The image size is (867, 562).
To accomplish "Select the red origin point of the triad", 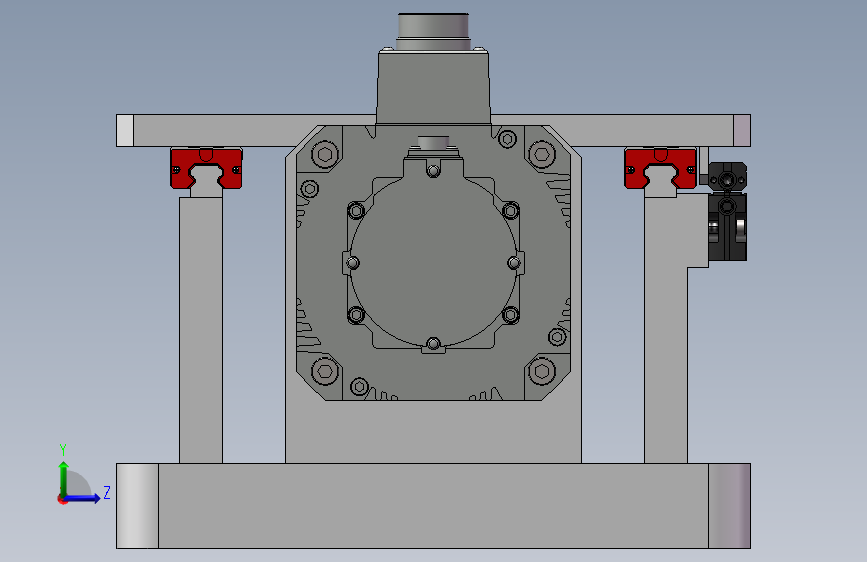I will click(x=62, y=499).
